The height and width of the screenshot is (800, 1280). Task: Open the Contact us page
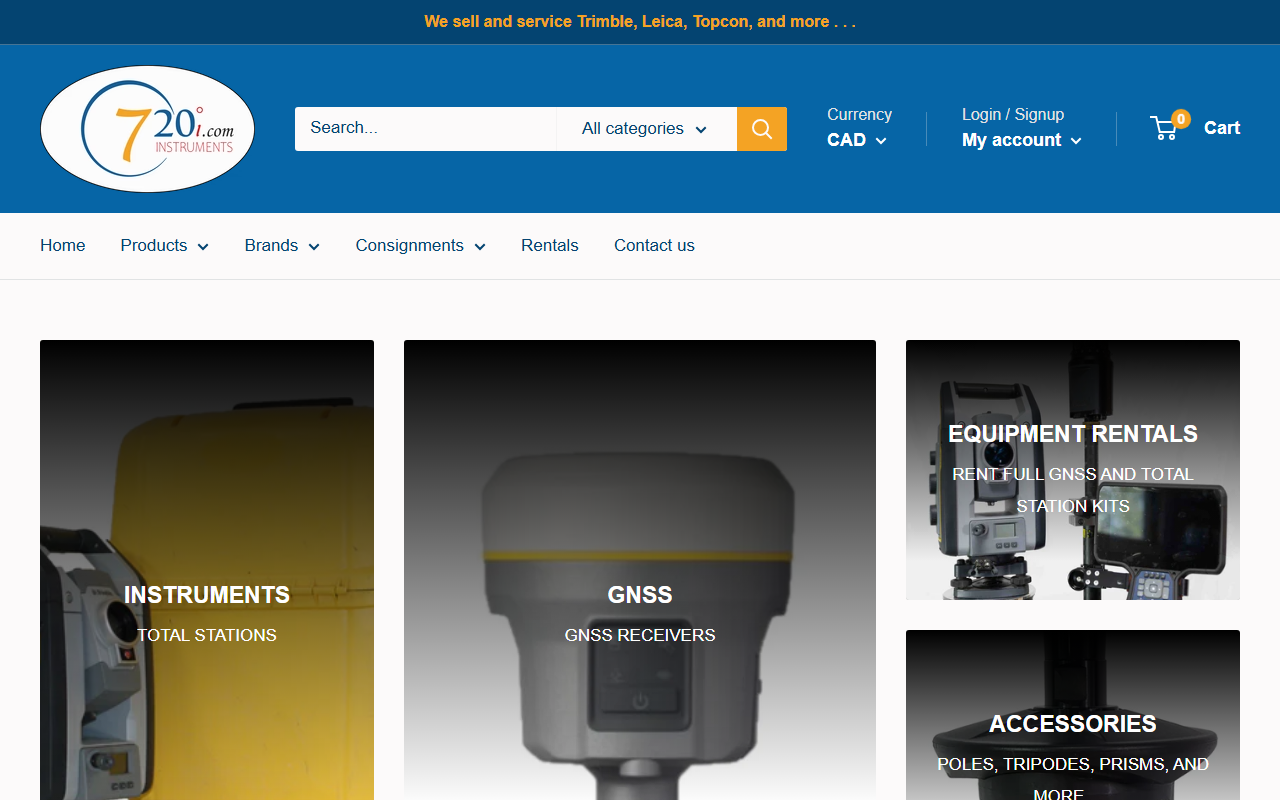point(654,245)
